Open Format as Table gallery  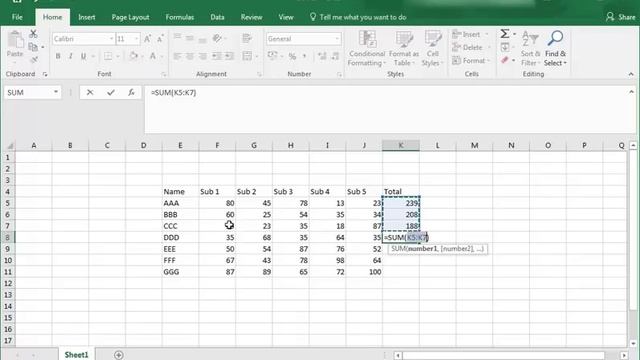click(x=404, y=49)
